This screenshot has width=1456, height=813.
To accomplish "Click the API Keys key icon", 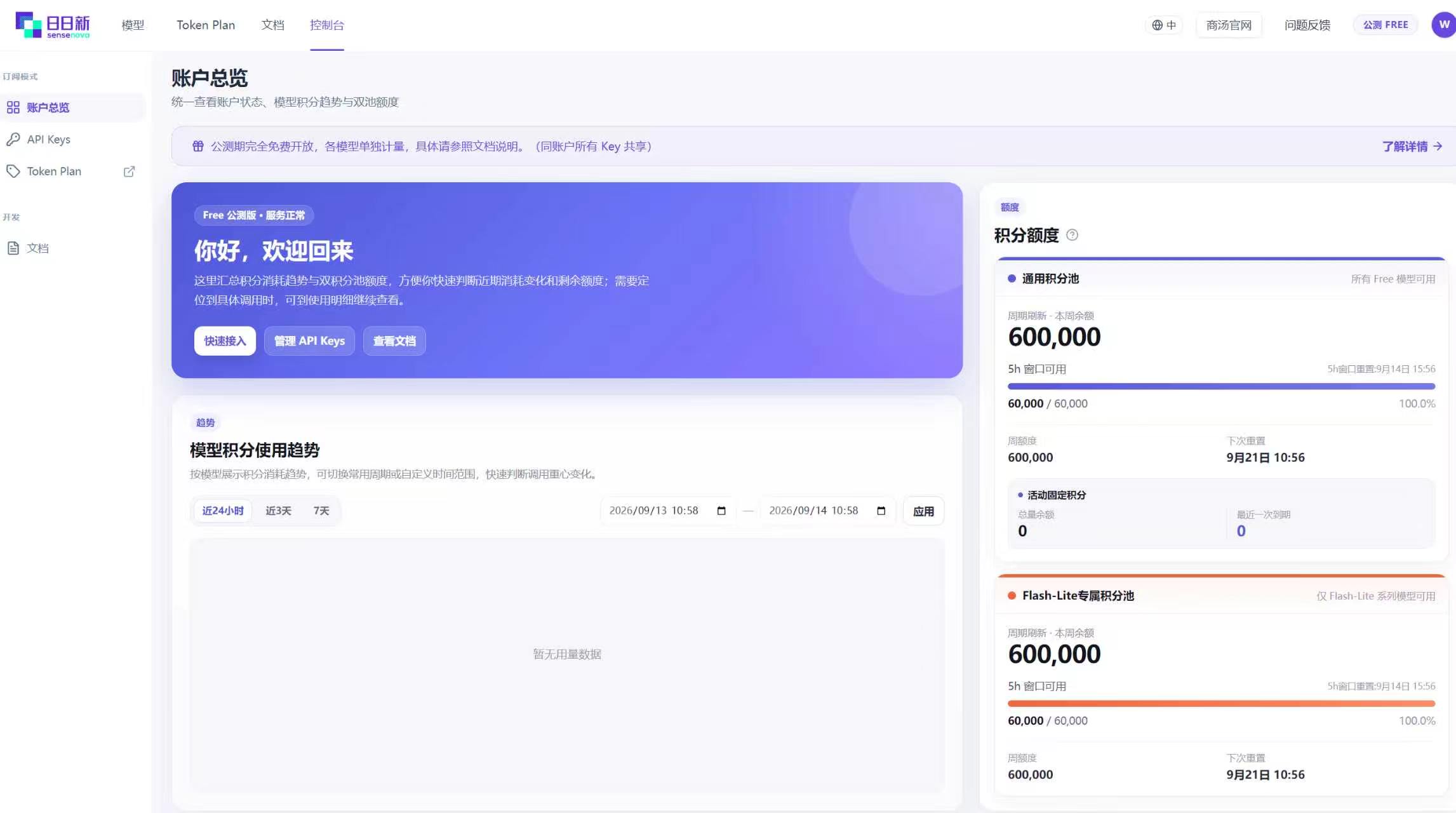I will click(x=13, y=139).
